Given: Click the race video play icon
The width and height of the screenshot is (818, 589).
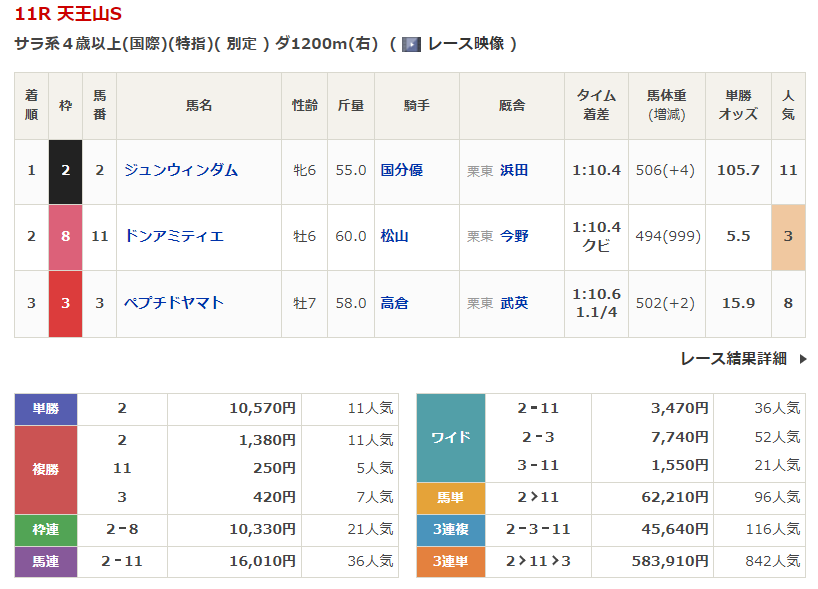Looking at the screenshot, I should pyautogui.click(x=411, y=44).
